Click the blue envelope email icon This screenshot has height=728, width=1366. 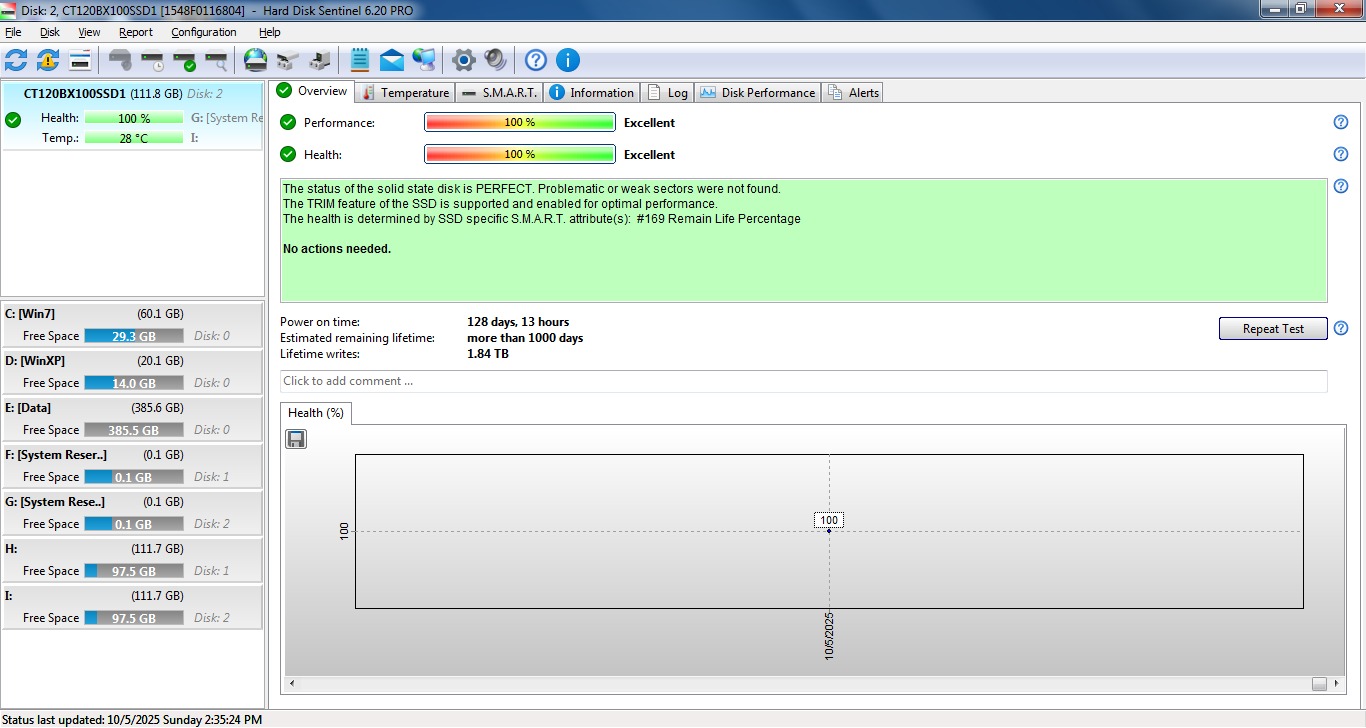[x=392, y=60]
